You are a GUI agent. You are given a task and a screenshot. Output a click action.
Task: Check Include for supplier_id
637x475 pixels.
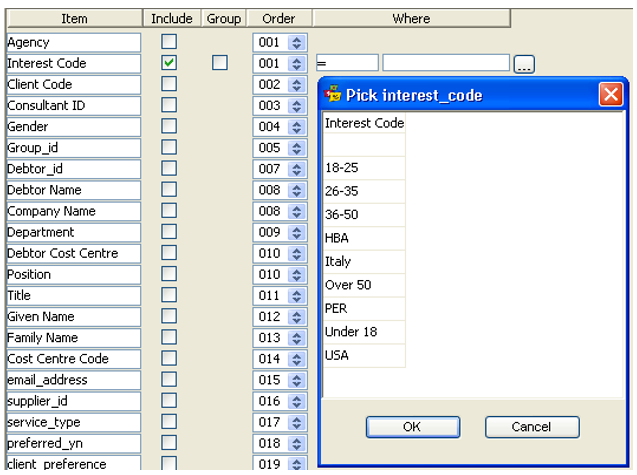coord(169,401)
